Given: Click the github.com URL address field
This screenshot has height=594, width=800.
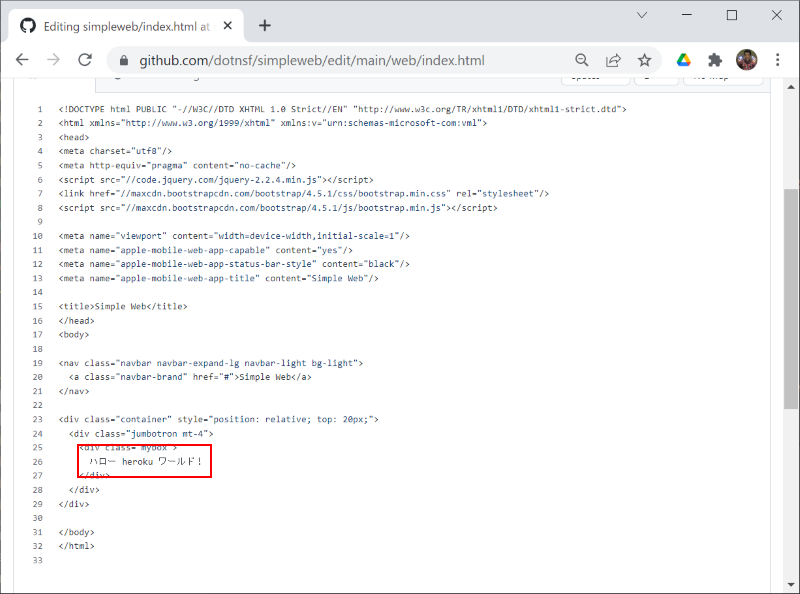Looking at the screenshot, I should 312,61.
